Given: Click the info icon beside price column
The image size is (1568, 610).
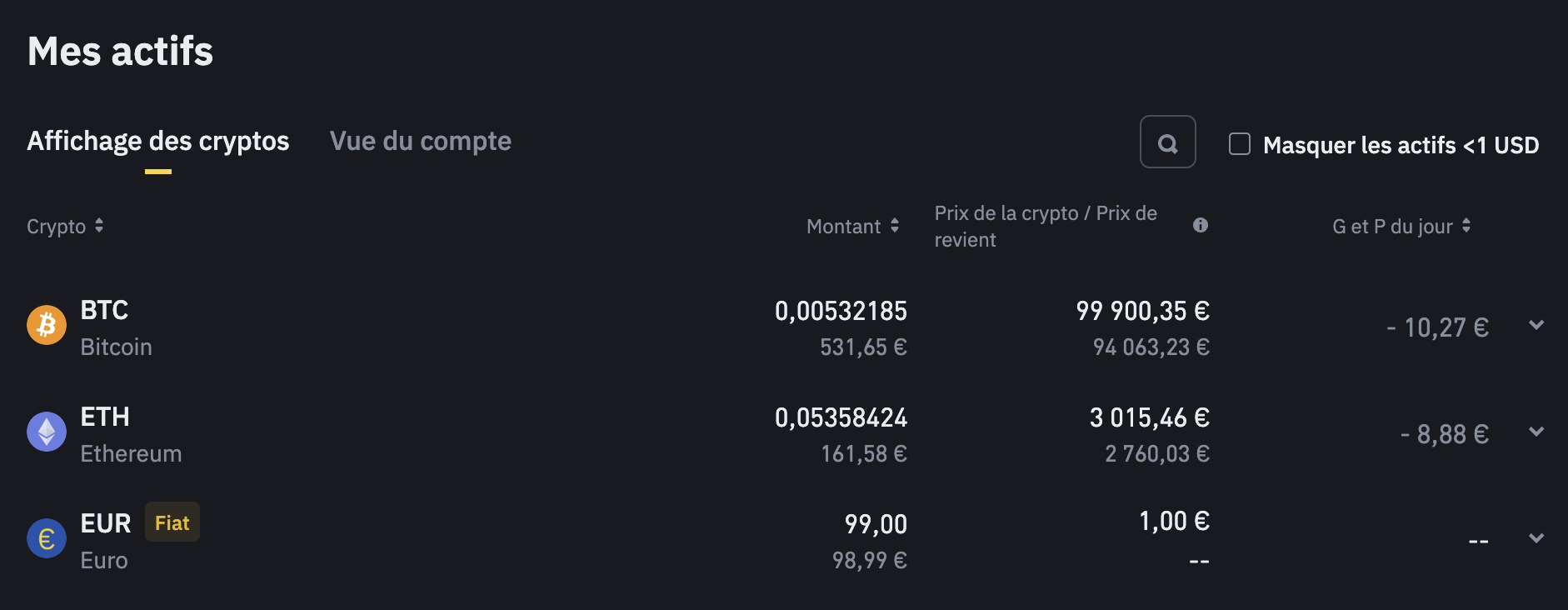Looking at the screenshot, I should 1200,225.
